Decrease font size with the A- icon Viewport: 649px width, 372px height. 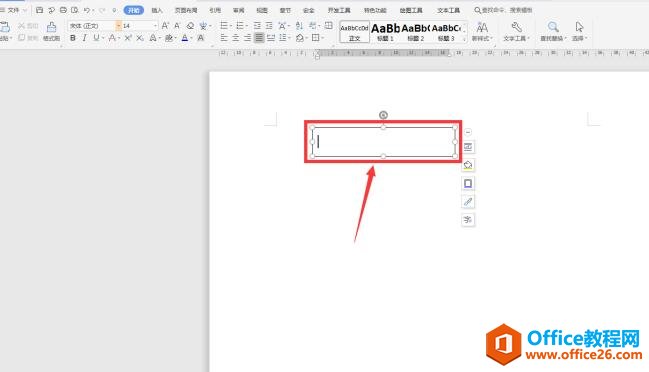tap(177, 26)
